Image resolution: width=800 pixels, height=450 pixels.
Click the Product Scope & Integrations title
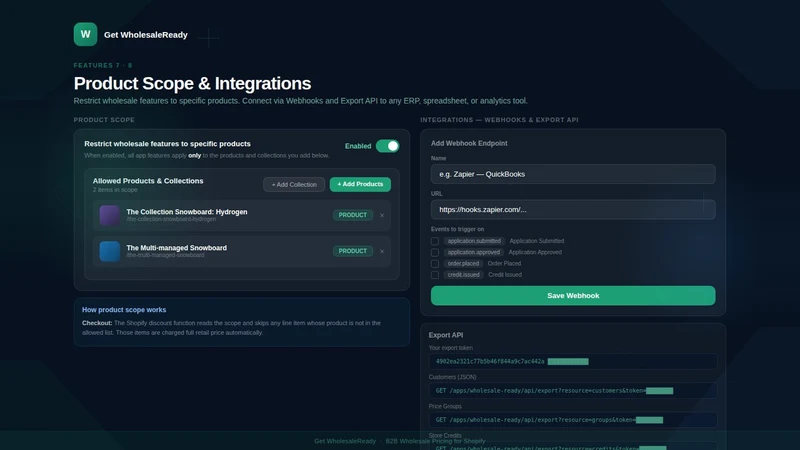(192, 83)
